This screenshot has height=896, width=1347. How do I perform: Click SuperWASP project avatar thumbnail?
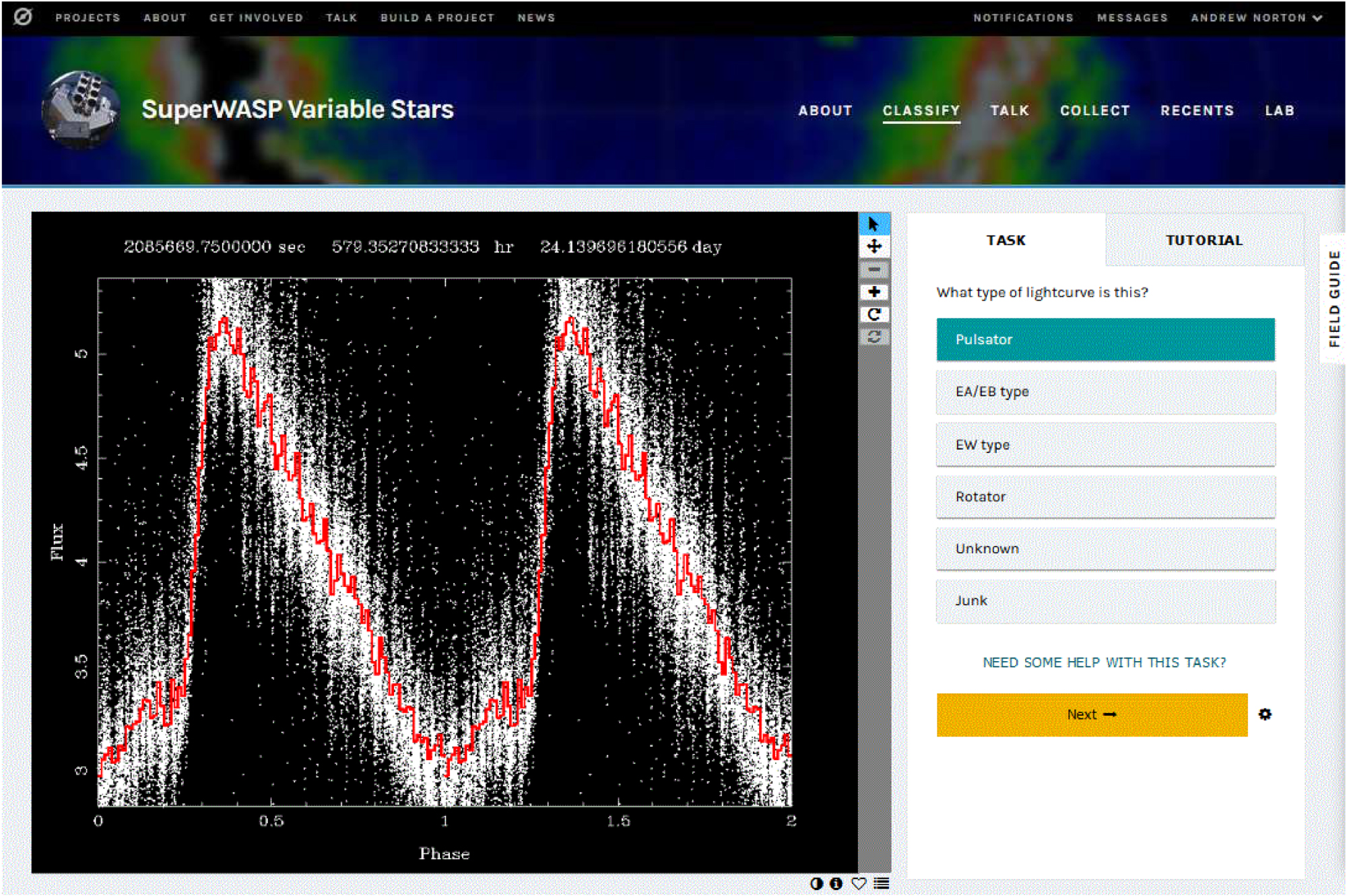coord(81,109)
